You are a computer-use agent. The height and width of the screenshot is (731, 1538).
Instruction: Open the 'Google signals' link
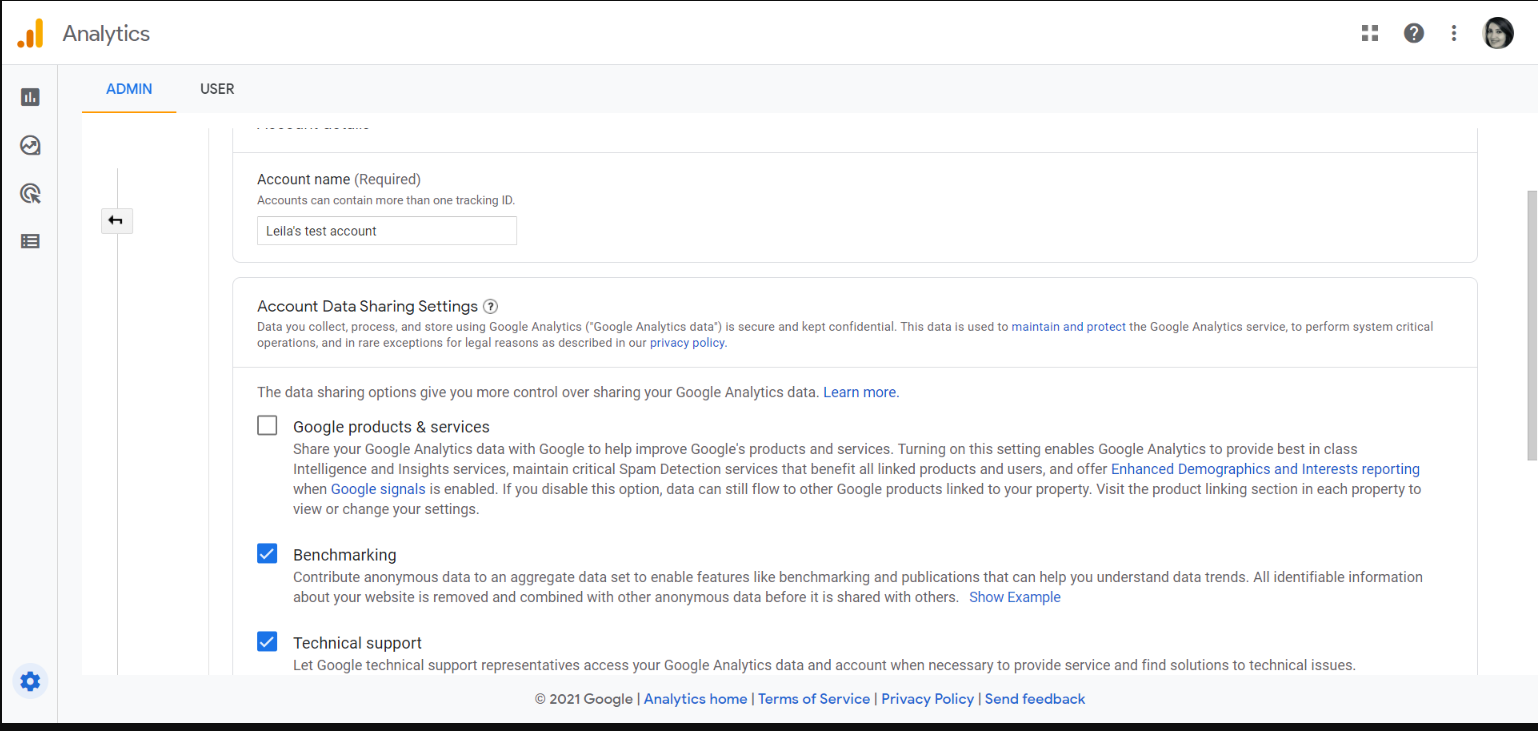[x=378, y=489]
